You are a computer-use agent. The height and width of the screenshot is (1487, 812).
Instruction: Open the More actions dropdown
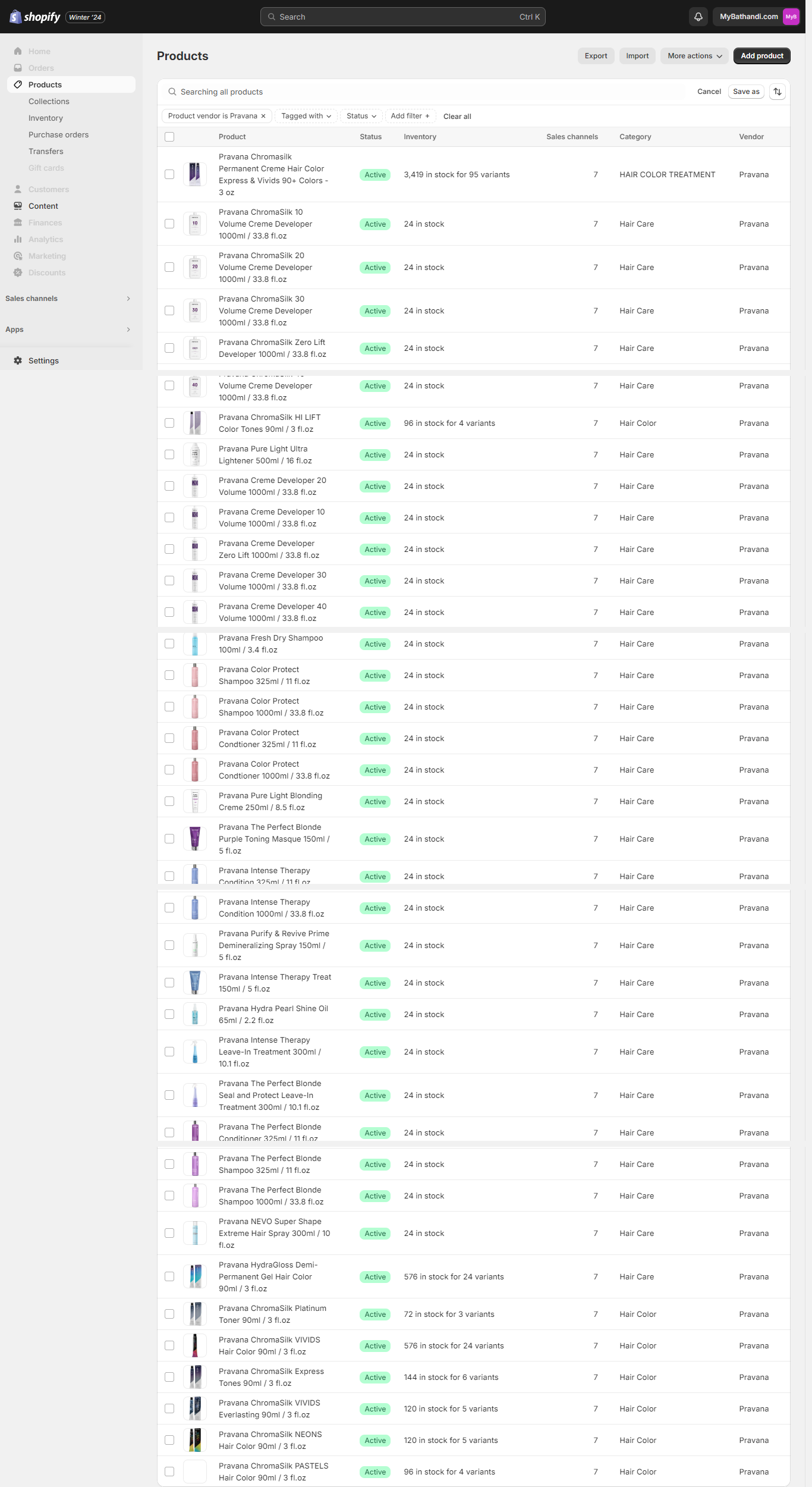point(694,56)
